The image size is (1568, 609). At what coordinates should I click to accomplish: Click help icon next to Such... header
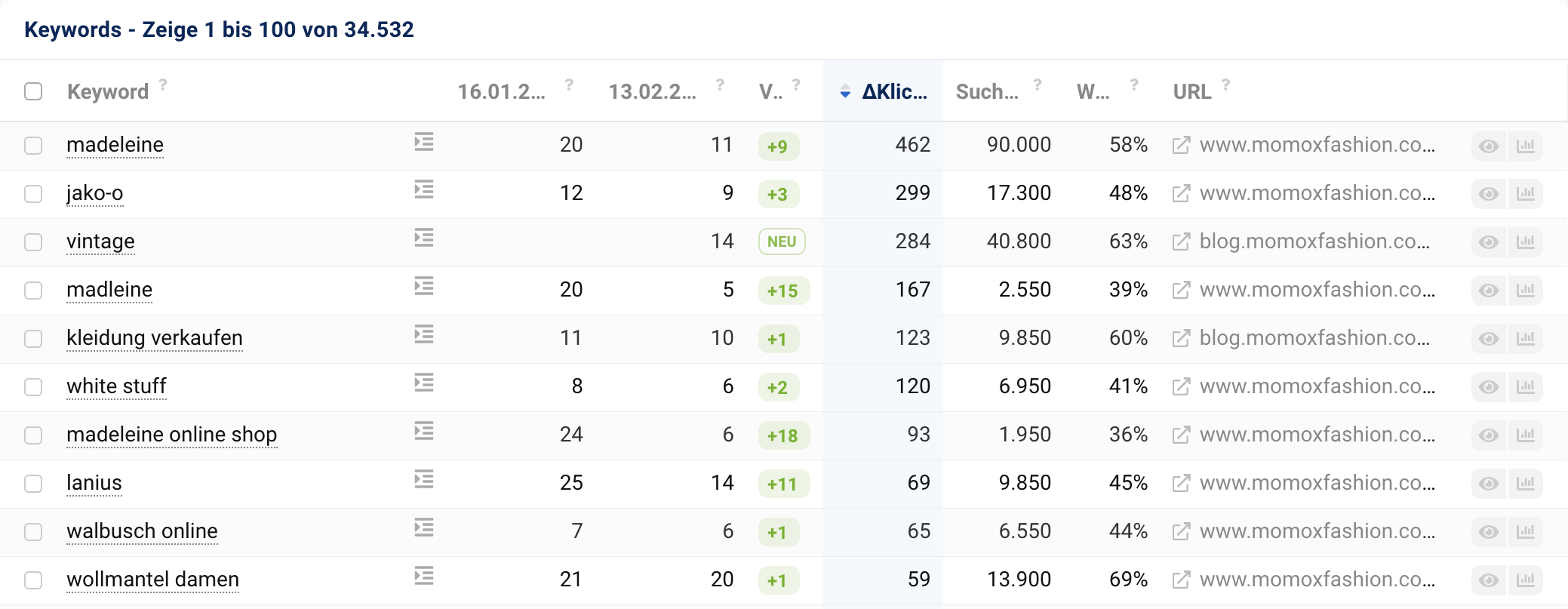click(x=1038, y=85)
